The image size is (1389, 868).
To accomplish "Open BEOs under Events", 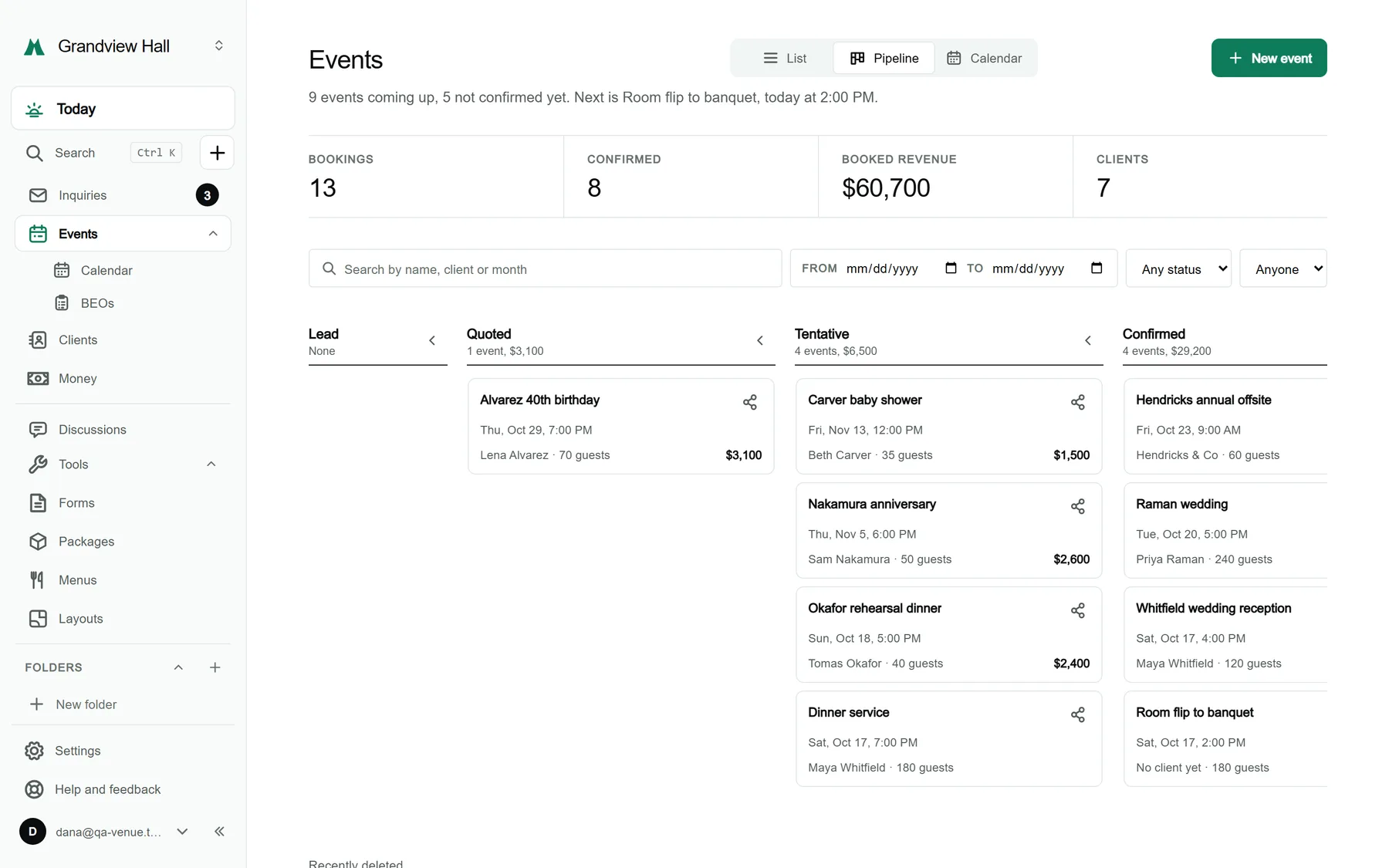I will (x=97, y=303).
